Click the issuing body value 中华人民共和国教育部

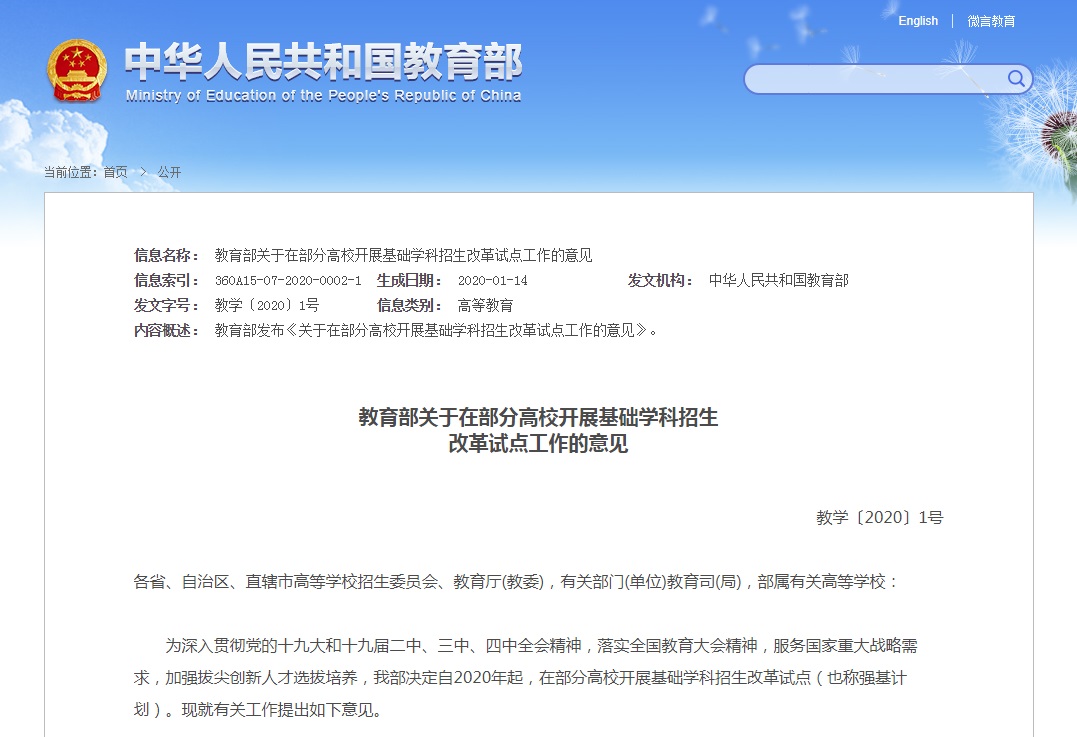point(779,280)
